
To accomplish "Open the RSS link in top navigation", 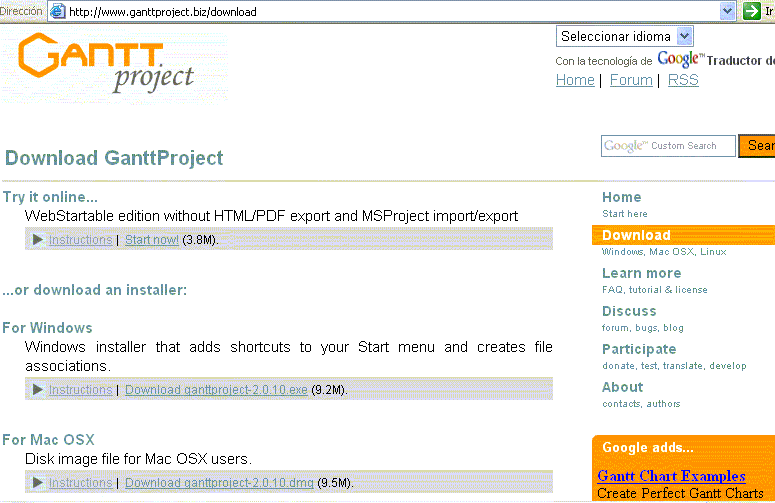I will (683, 80).
